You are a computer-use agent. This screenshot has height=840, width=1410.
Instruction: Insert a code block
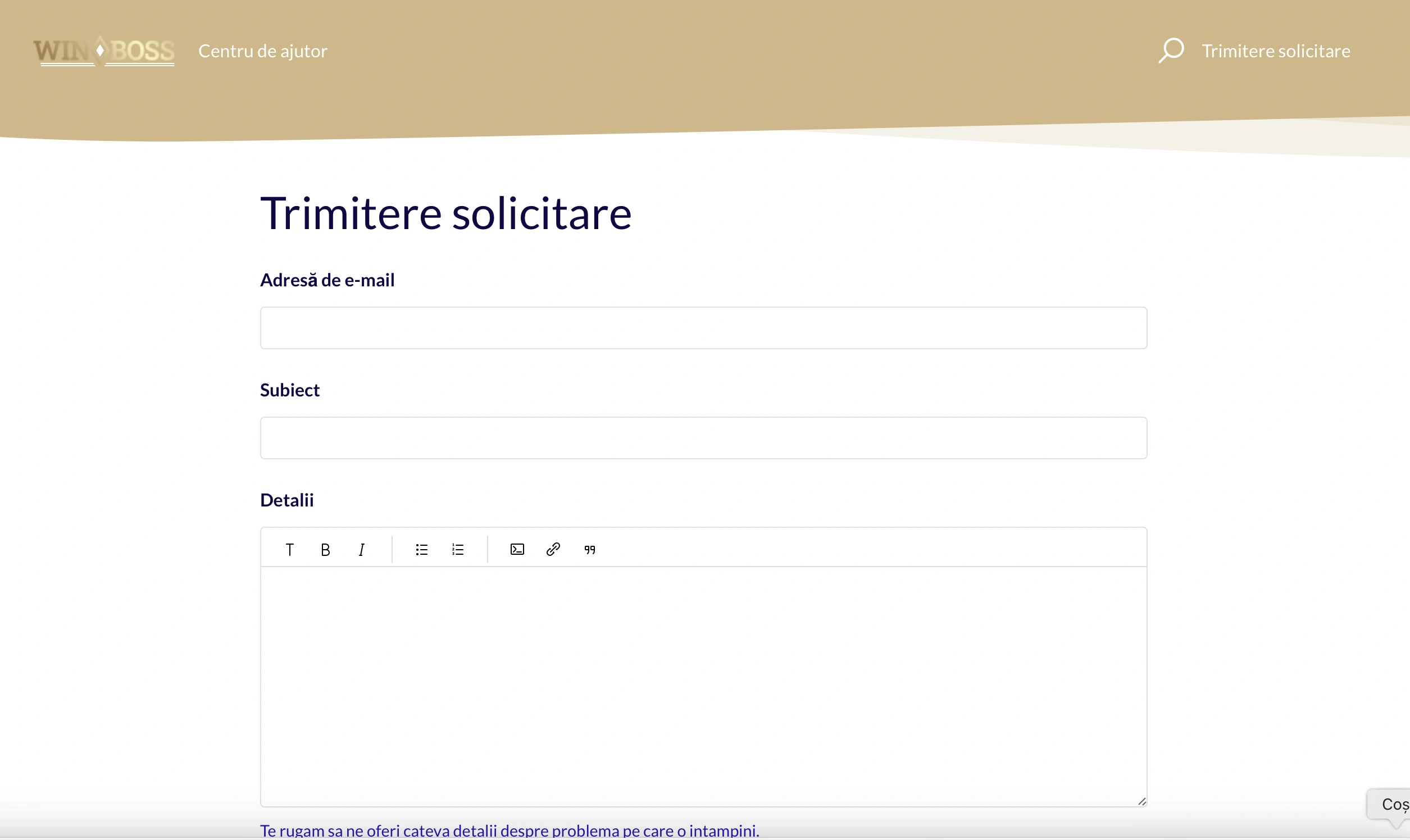coord(517,550)
